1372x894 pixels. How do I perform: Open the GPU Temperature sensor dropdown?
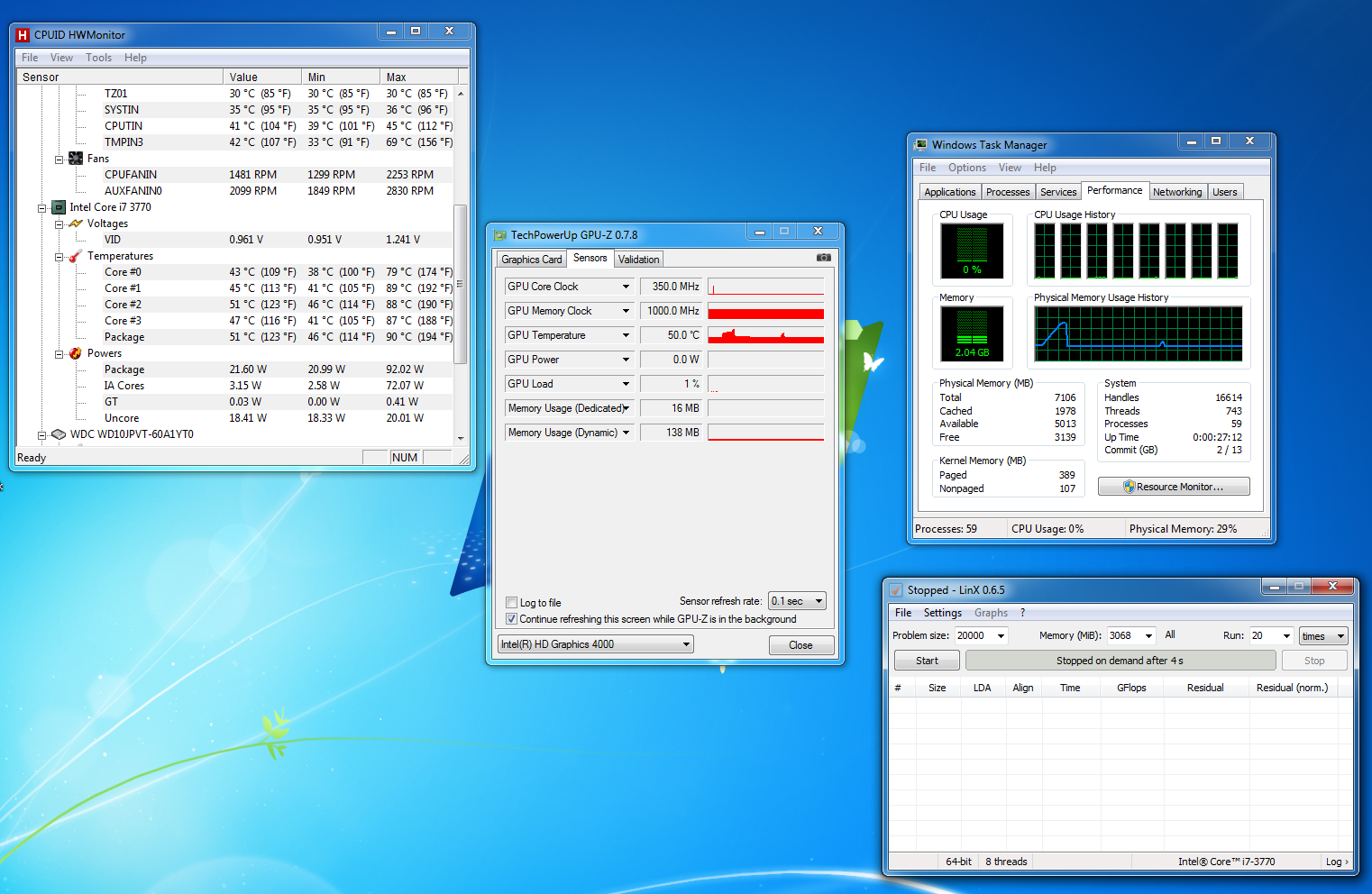tap(626, 335)
